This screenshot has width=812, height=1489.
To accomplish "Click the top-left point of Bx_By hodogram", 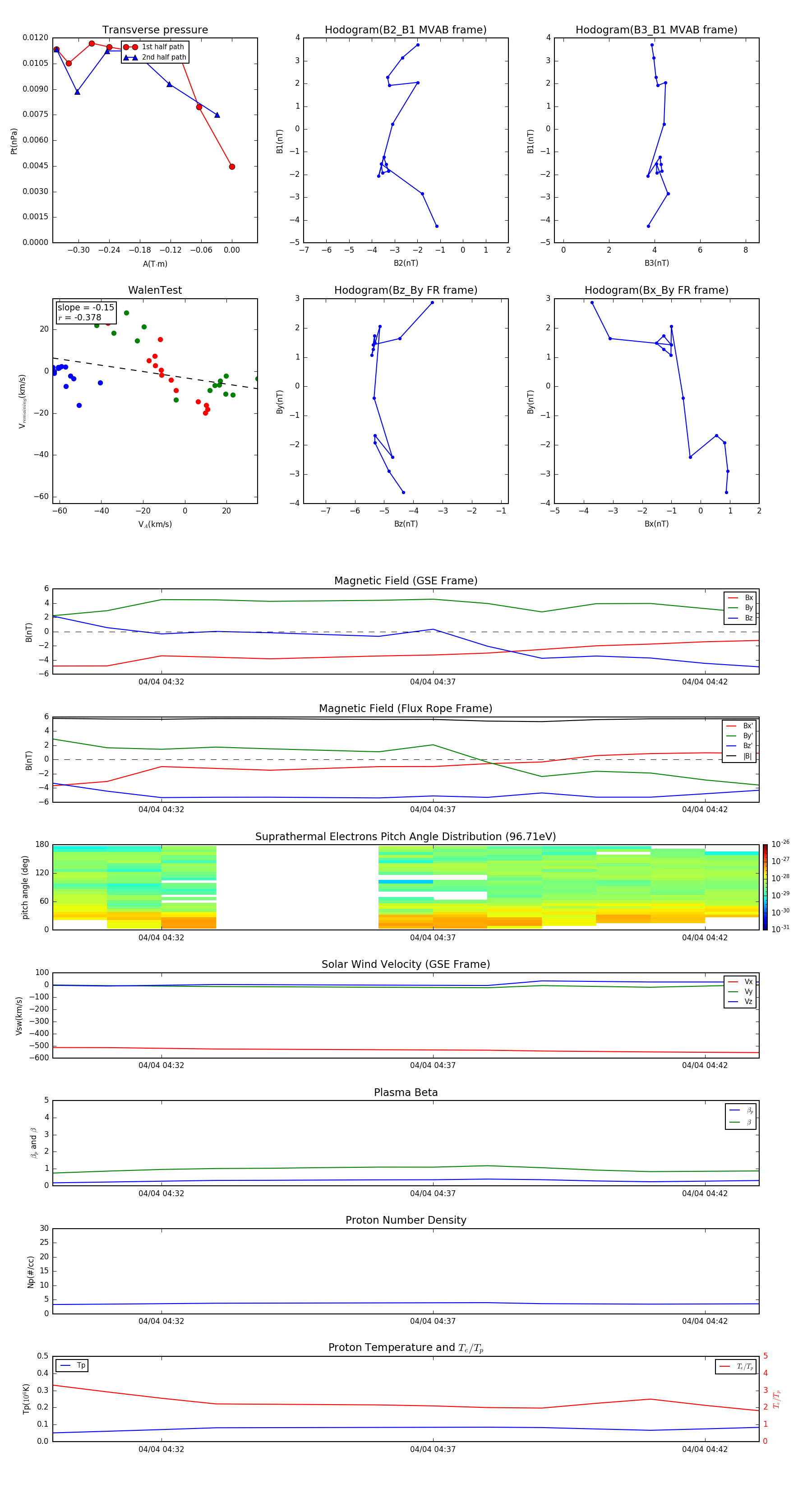I will 592,302.
